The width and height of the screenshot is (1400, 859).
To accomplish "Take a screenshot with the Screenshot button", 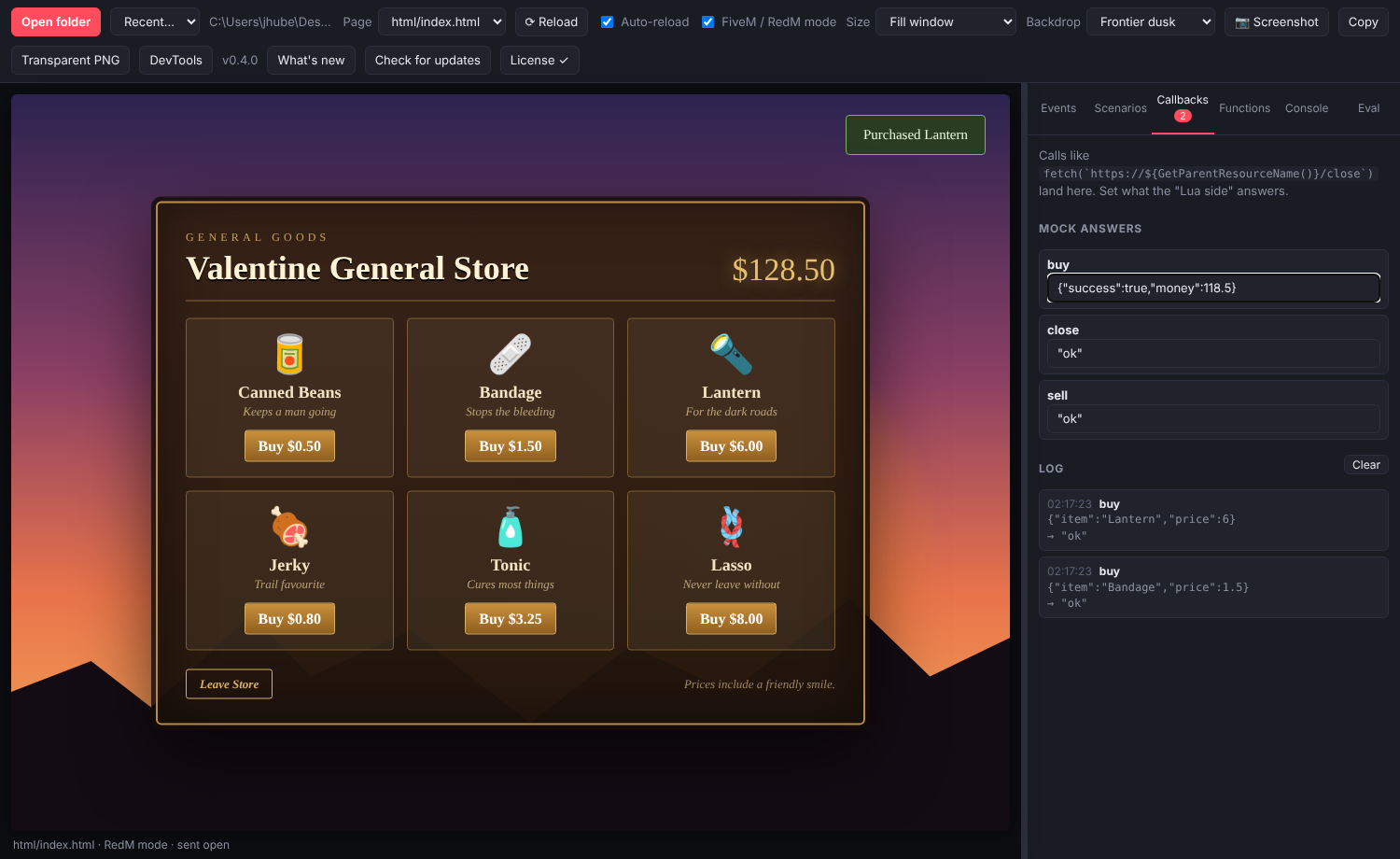I will coord(1277,21).
